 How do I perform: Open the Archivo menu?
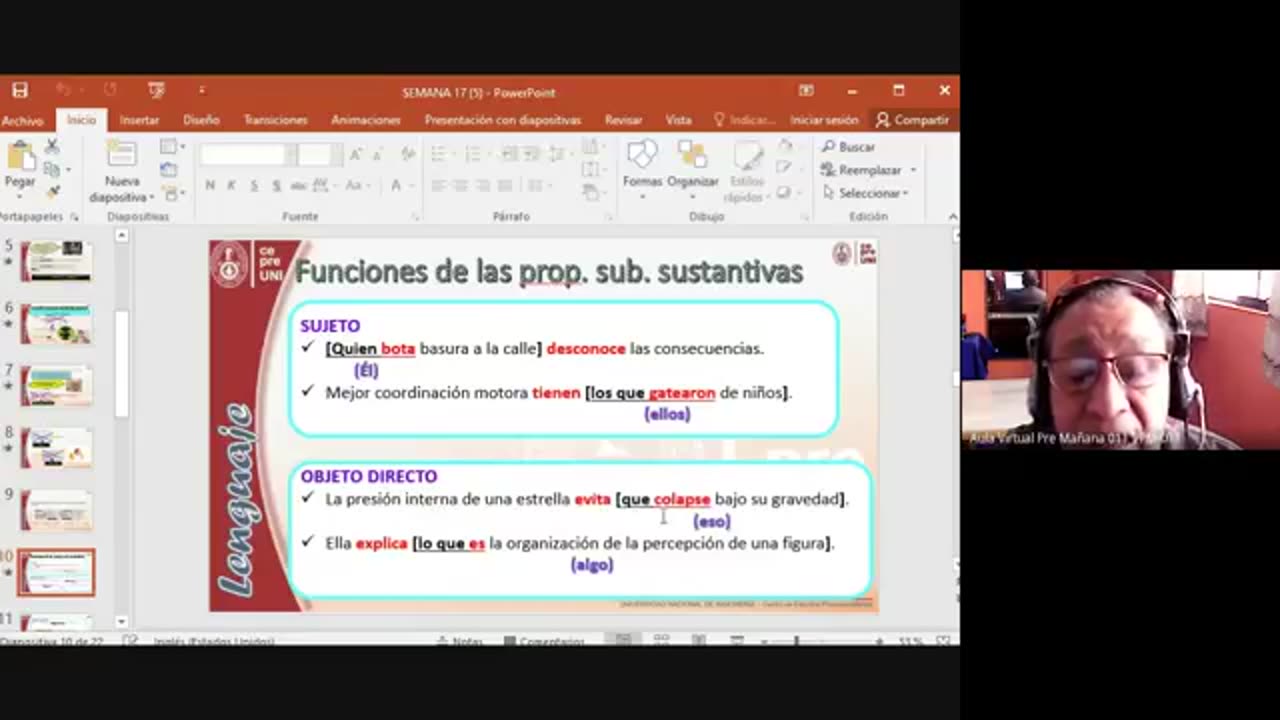[22, 120]
